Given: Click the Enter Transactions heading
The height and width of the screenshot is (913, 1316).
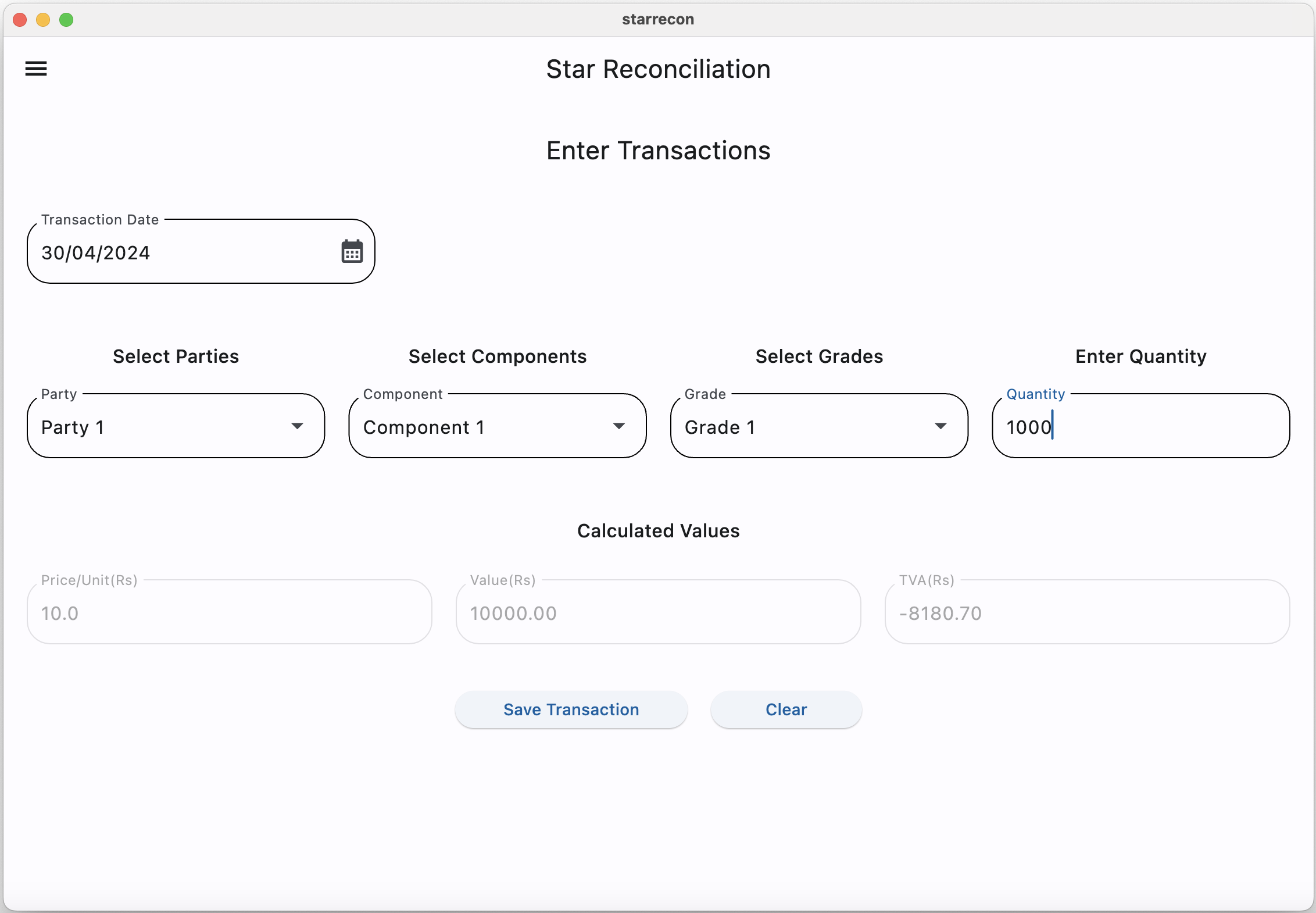Looking at the screenshot, I should [658, 151].
